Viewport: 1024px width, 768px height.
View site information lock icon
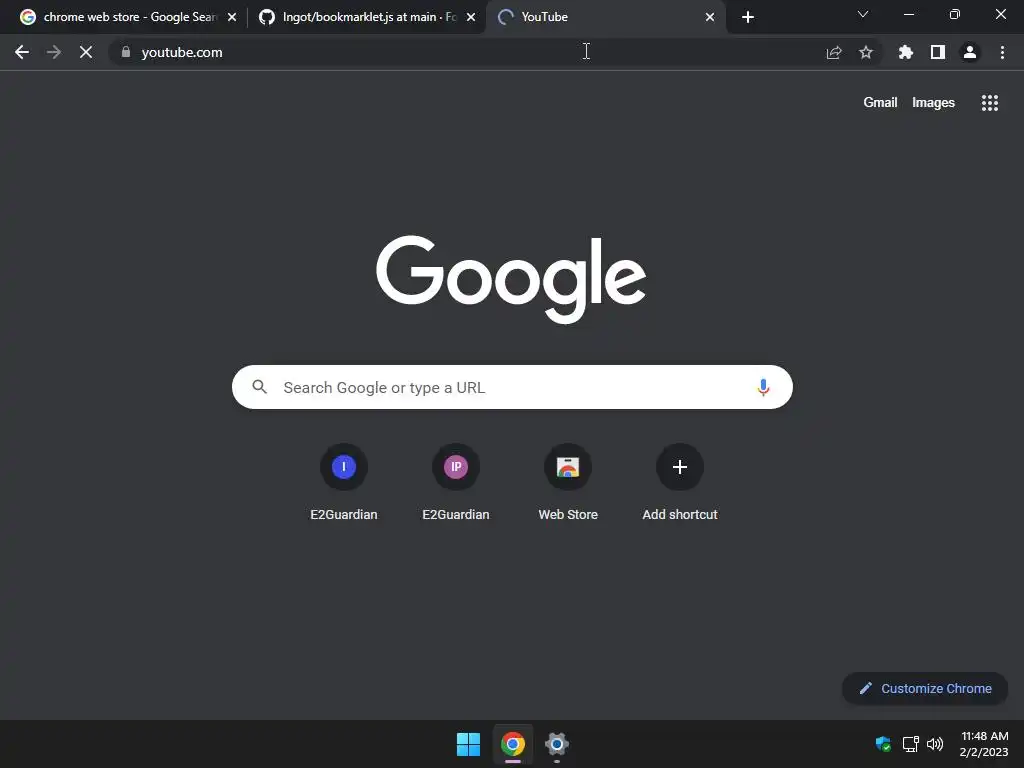(x=126, y=52)
